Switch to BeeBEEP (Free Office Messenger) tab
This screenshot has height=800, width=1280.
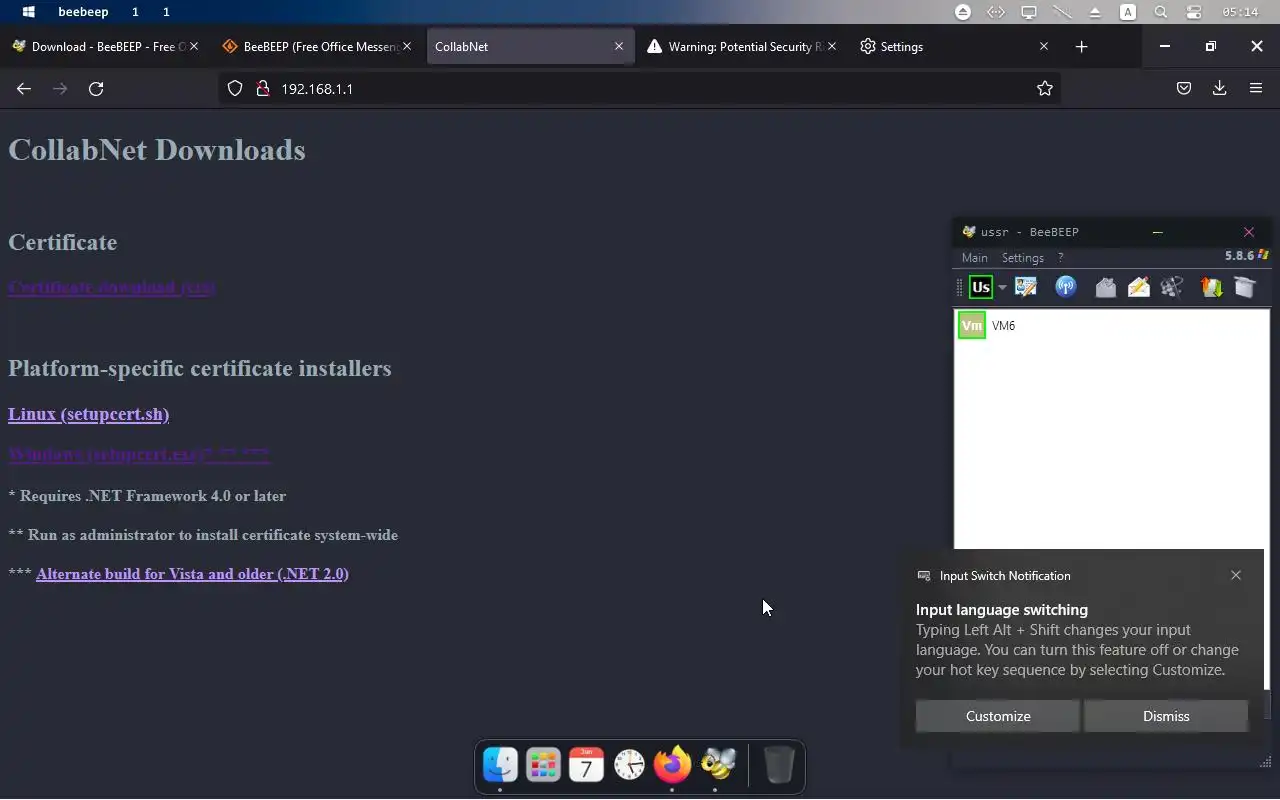click(315, 47)
